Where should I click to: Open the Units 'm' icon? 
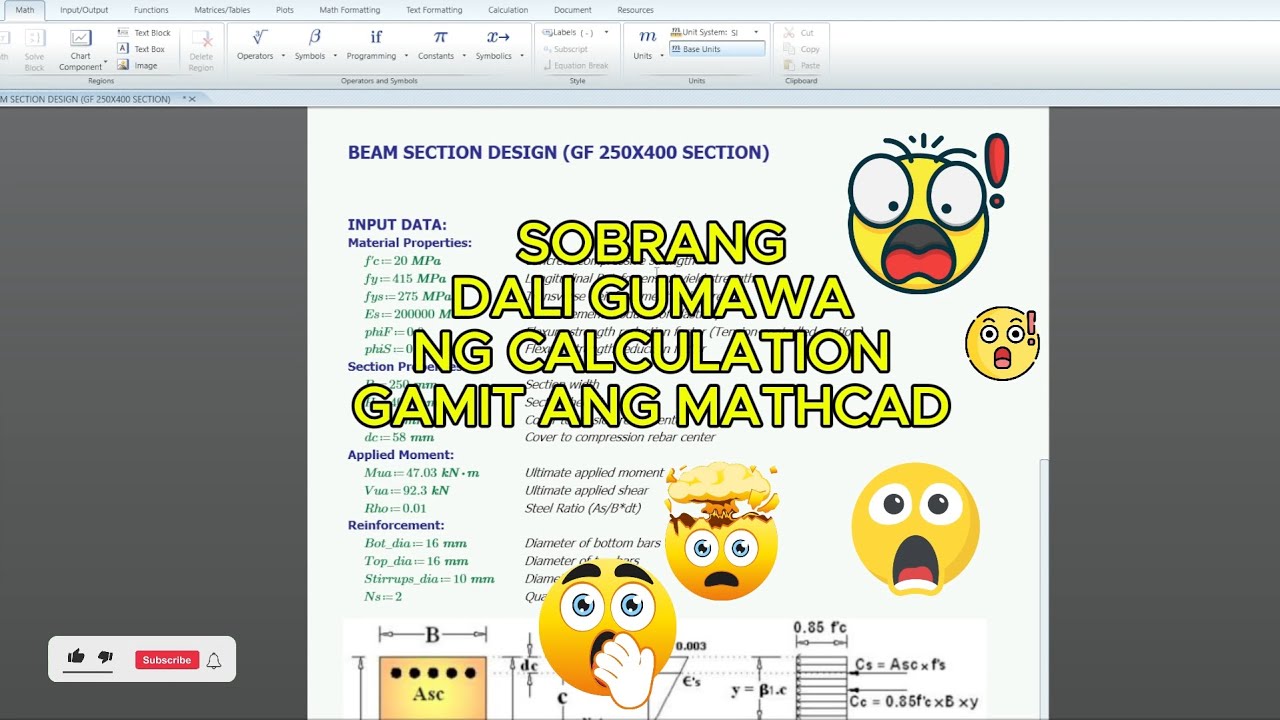point(647,37)
